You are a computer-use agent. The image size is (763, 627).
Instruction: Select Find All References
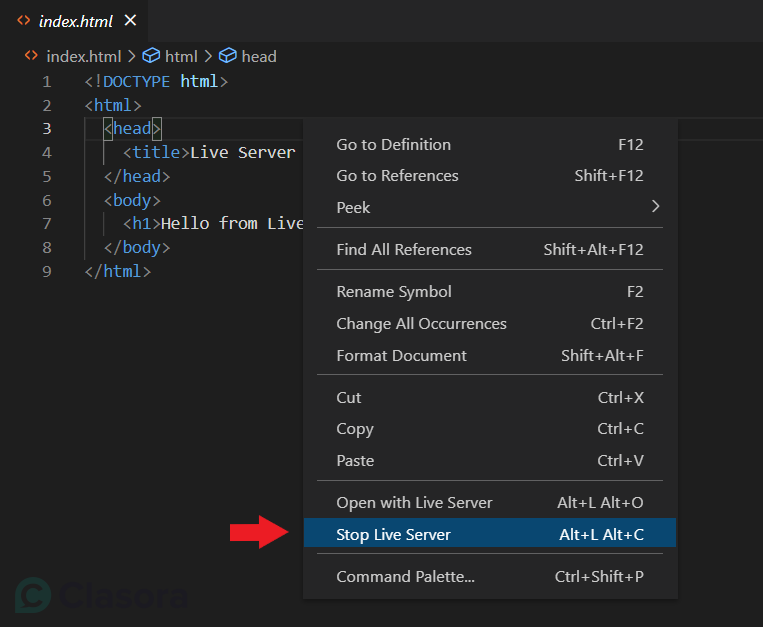coord(490,250)
